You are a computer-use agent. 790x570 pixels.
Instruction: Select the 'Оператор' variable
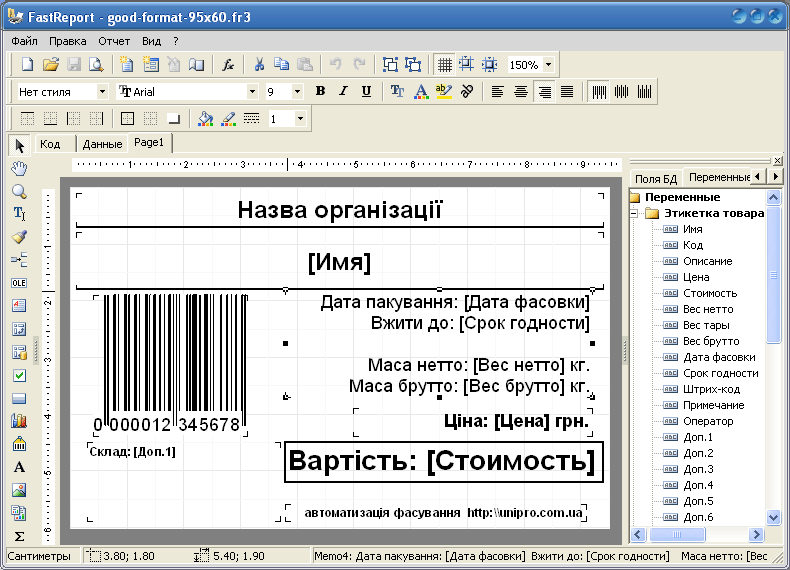tap(708, 421)
